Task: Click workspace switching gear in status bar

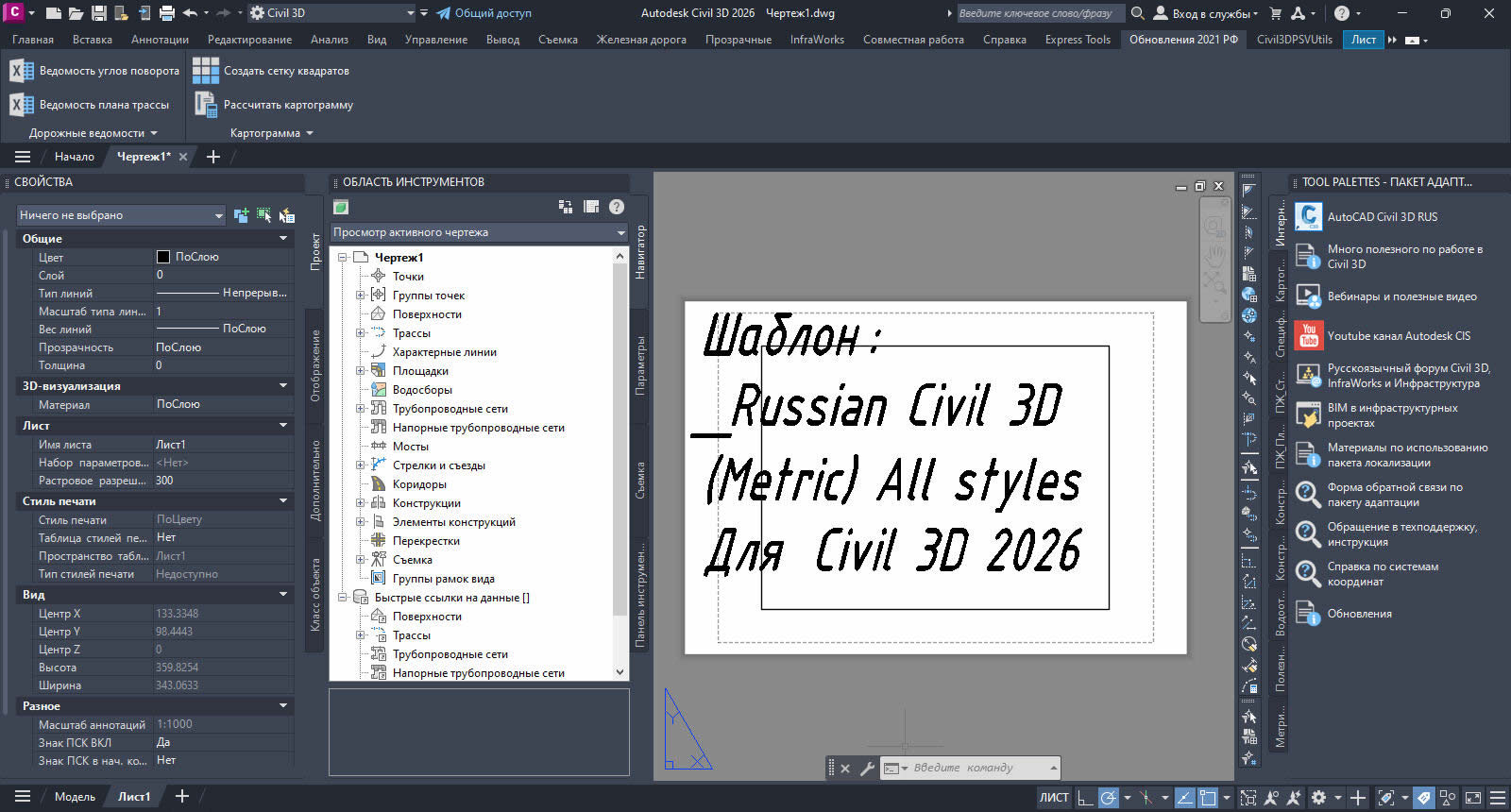Action: [x=1318, y=798]
